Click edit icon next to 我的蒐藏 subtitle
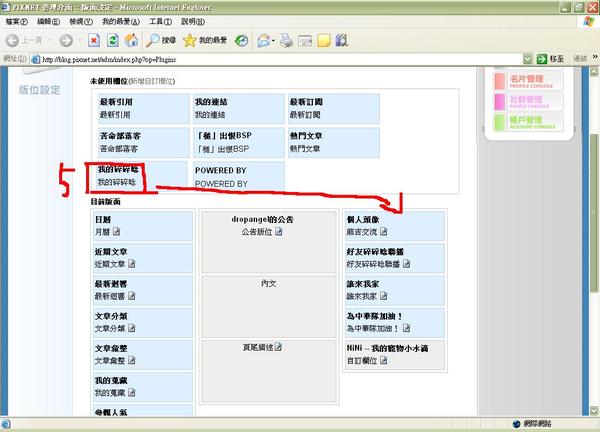The width and height of the screenshot is (600, 432). pos(132,392)
